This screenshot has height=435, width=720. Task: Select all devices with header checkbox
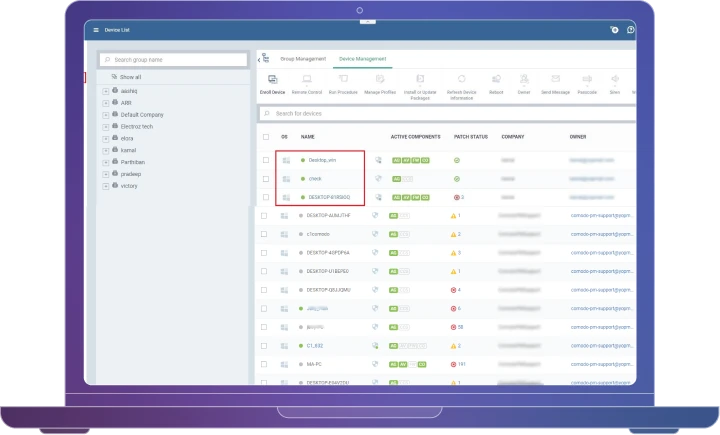click(x=265, y=136)
